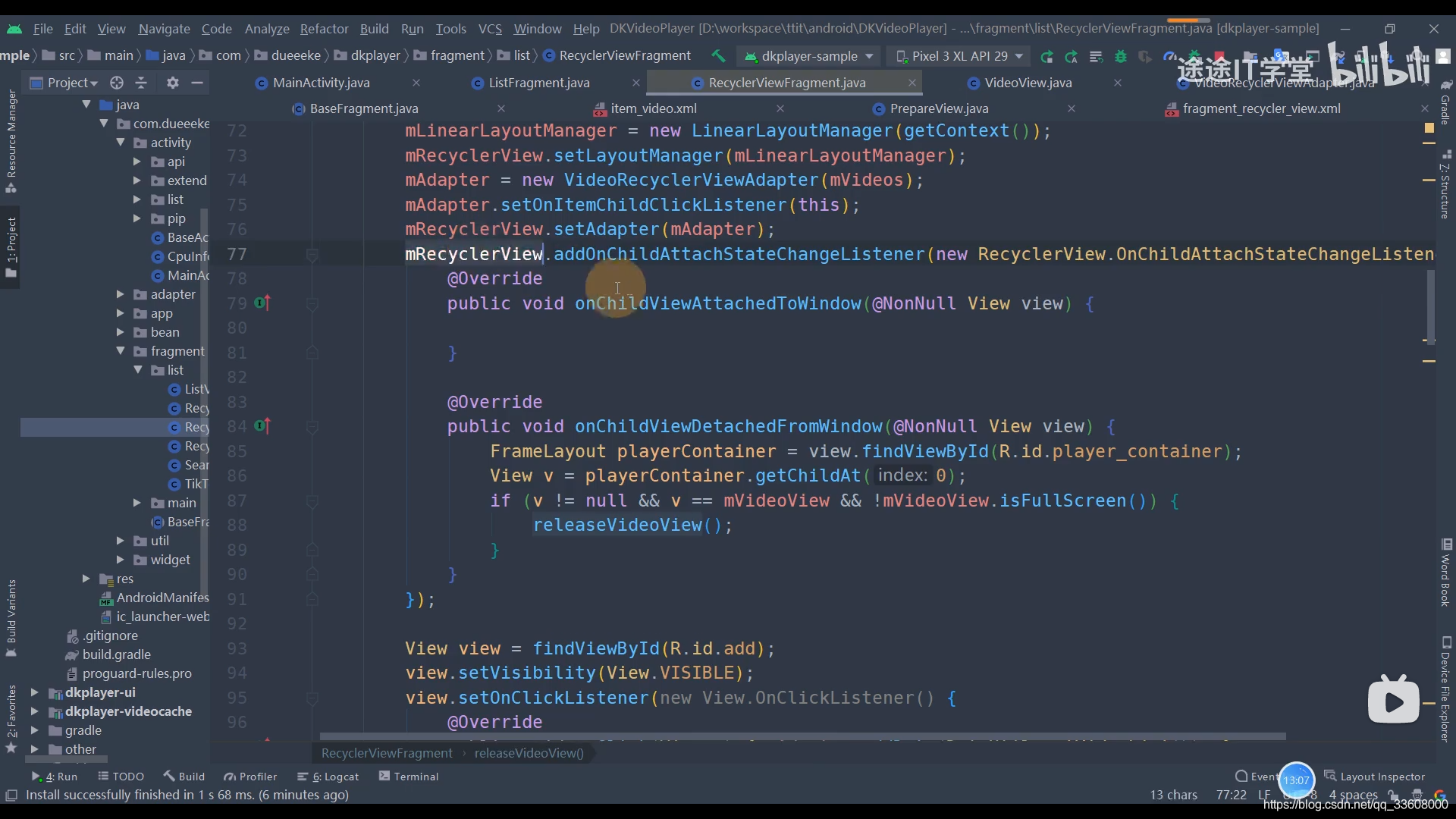
Task: Click the green Debug bug icon
Action: pos(1121,56)
